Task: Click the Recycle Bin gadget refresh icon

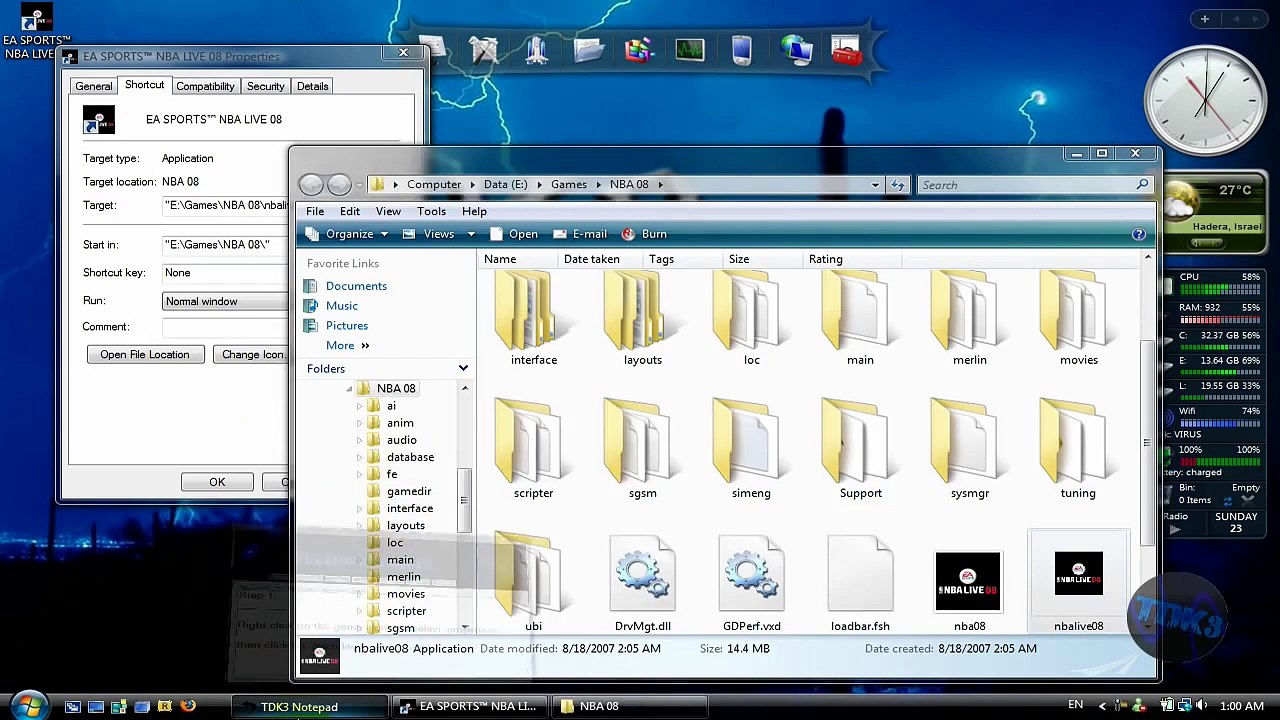Action: [x=1229, y=500]
